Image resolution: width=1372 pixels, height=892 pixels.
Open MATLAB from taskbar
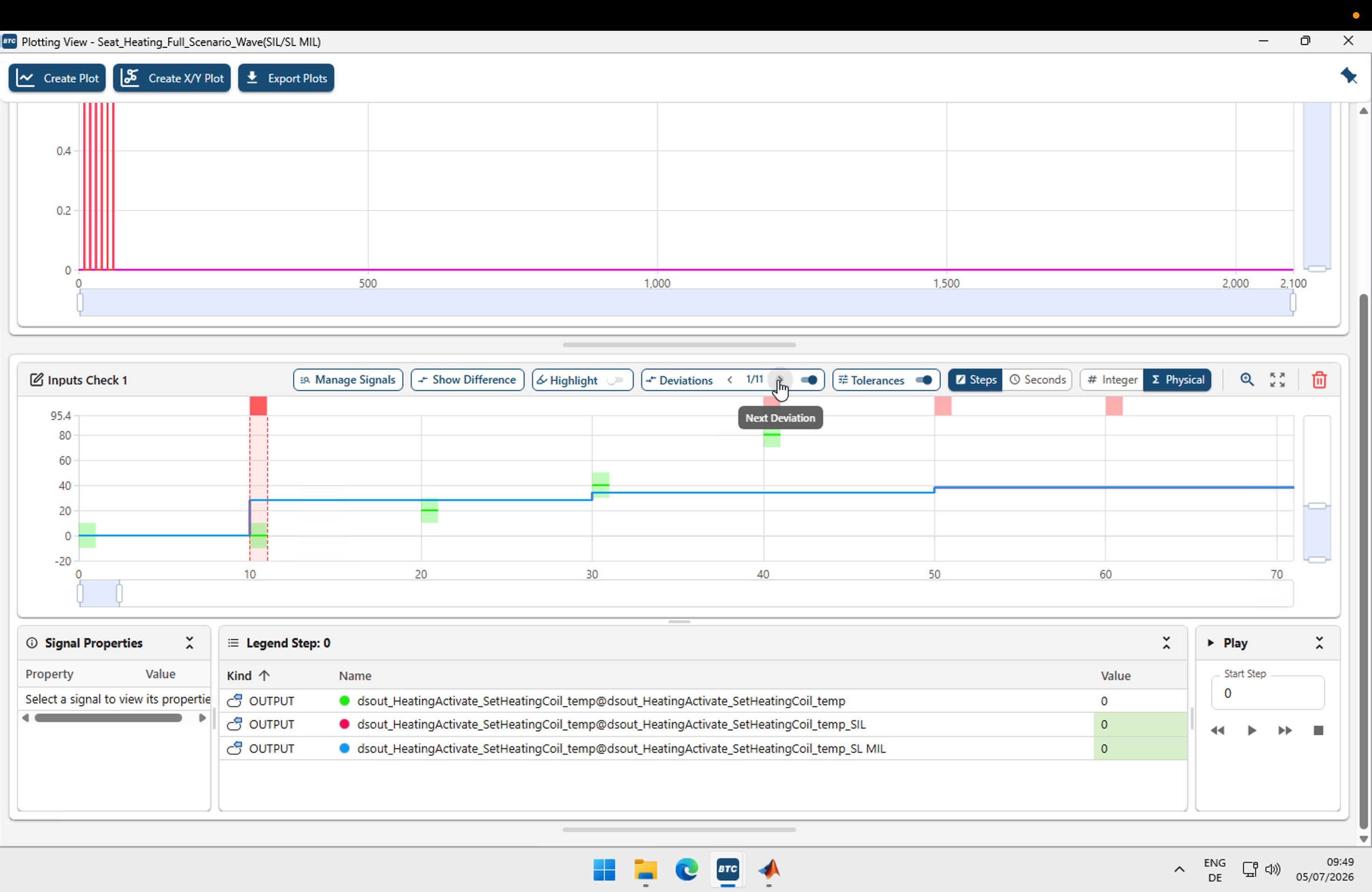pyautogui.click(x=769, y=870)
